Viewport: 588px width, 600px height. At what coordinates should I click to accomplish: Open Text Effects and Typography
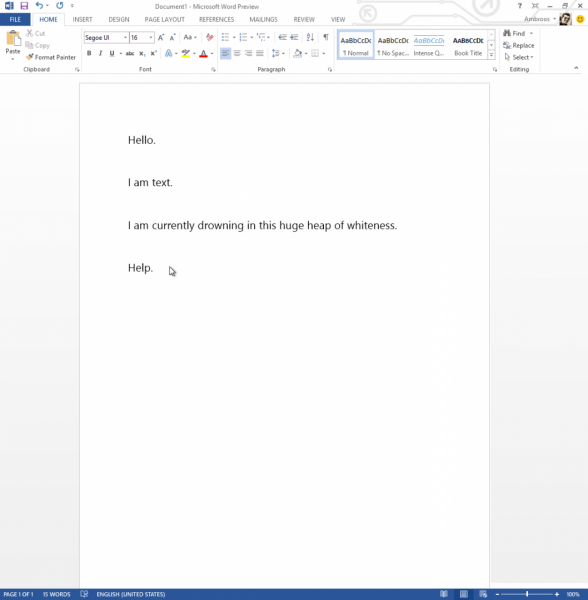(x=168, y=54)
